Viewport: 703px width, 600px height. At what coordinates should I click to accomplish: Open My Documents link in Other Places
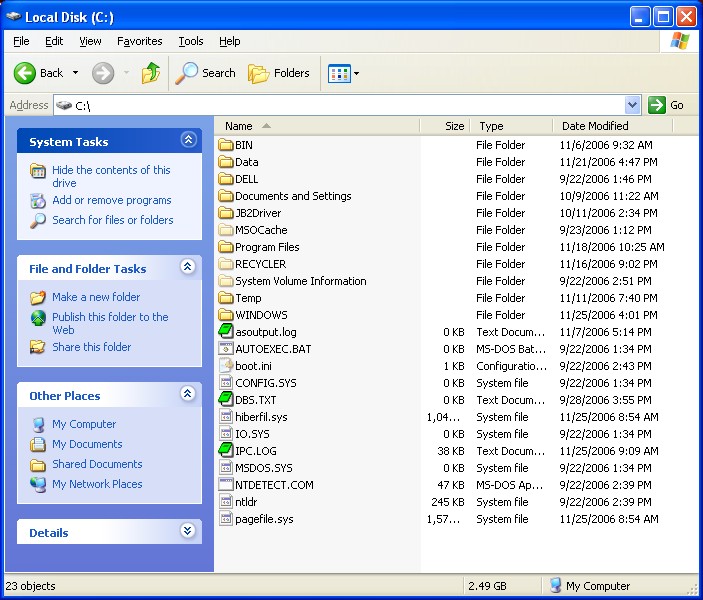tap(87, 444)
